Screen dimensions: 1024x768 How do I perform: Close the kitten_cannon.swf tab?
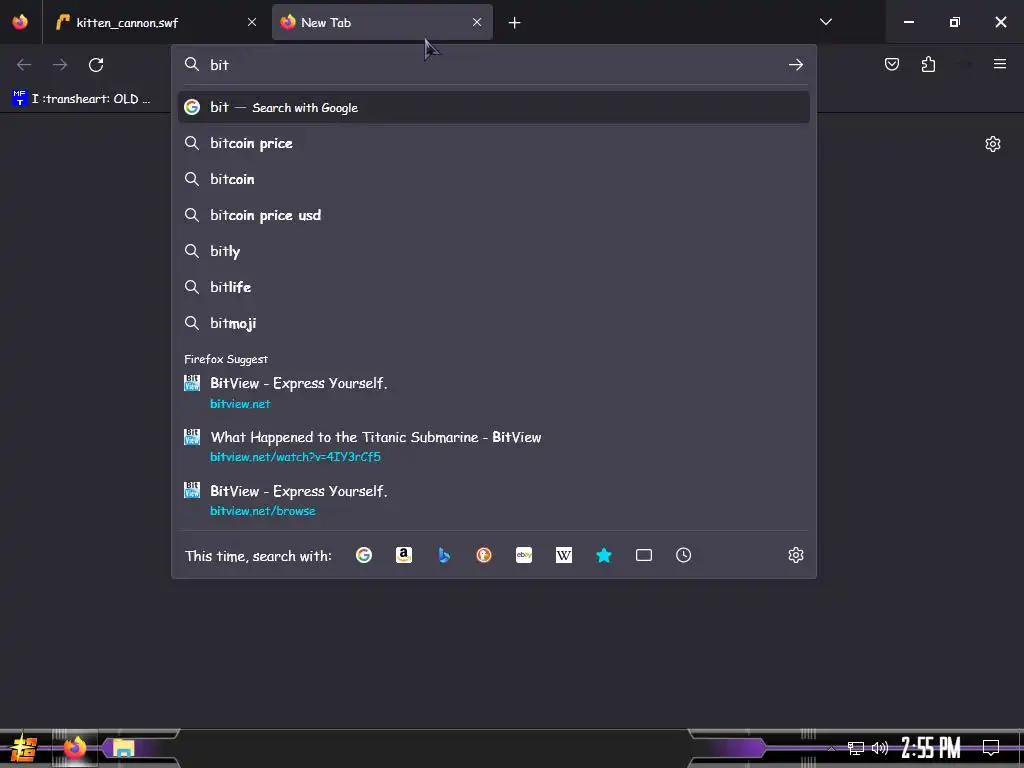point(252,22)
